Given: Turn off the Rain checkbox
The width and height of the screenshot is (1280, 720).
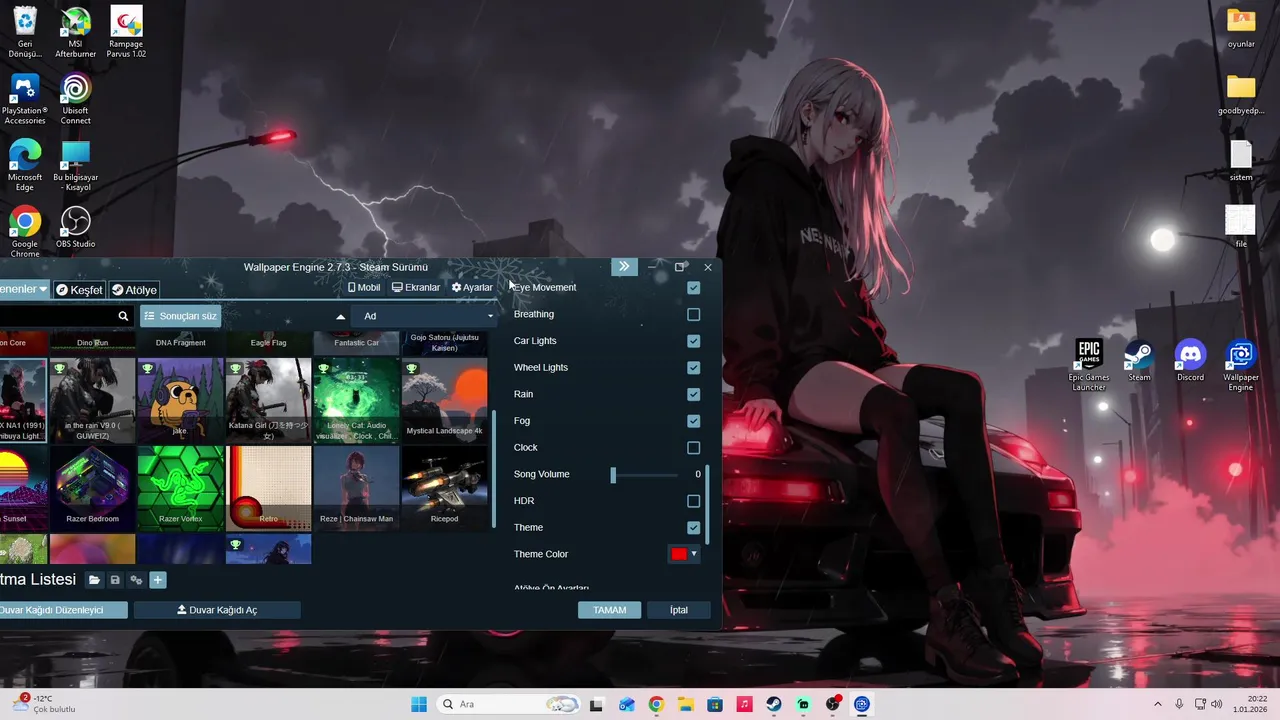Looking at the screenshot, I should 693,394.
